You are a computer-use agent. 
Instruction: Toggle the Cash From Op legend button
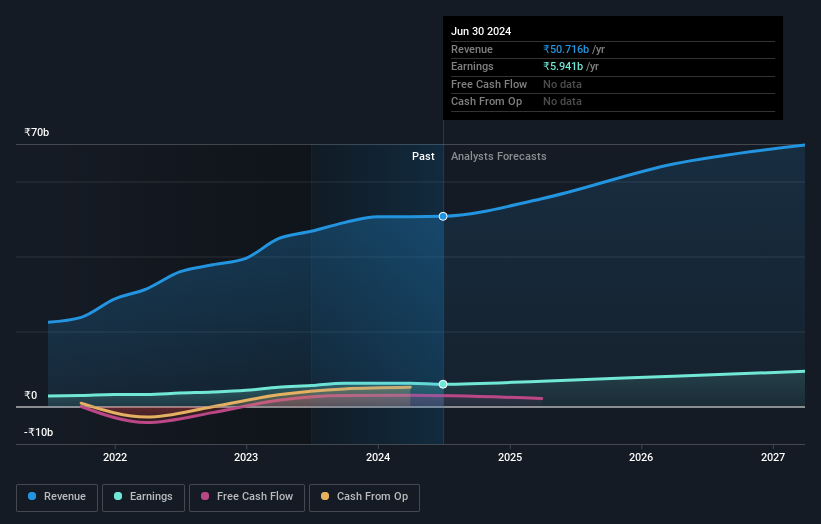coord(364,497)
